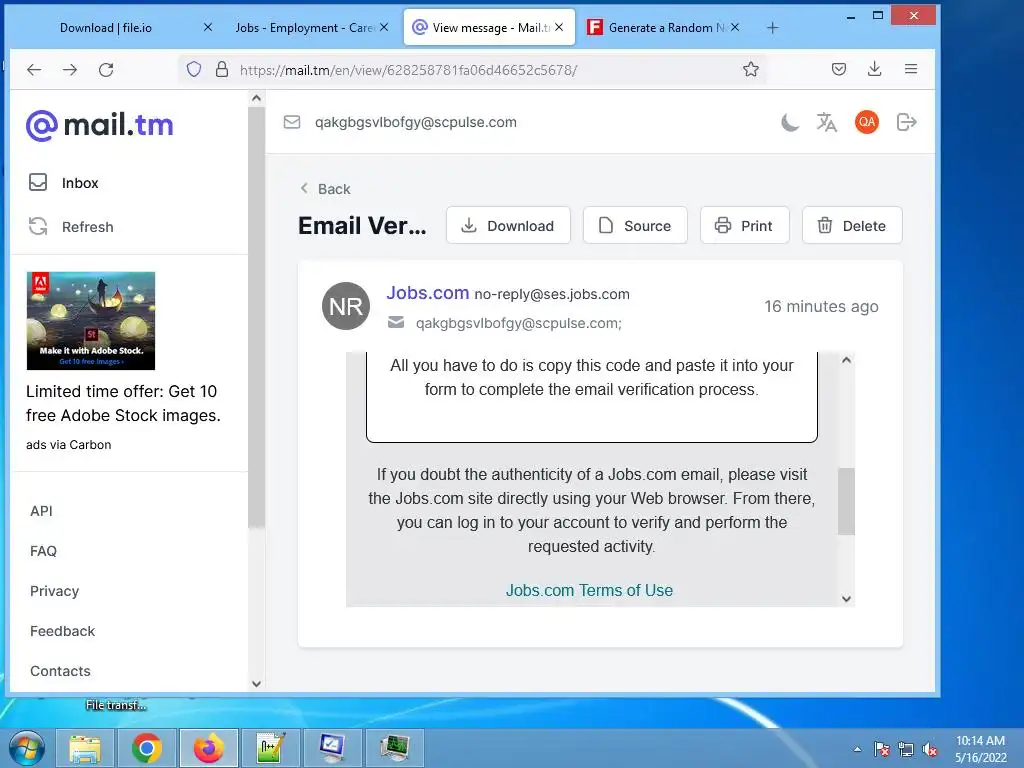This screenshot has width=1024, height=768.
Task: Toggle dark mode moon icon
Action: click(x=790, y=122)
